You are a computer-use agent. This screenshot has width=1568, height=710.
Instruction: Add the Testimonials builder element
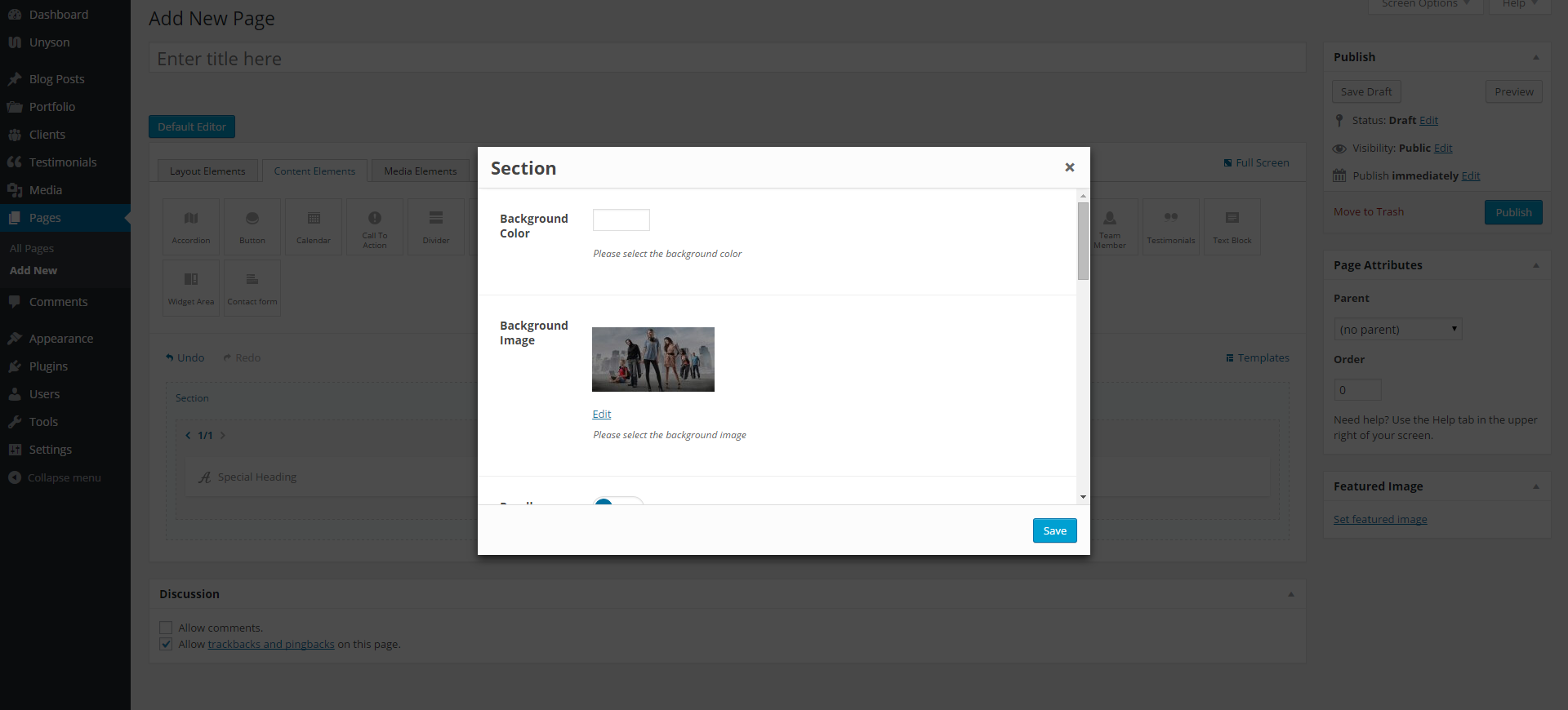click(1171, 226)
